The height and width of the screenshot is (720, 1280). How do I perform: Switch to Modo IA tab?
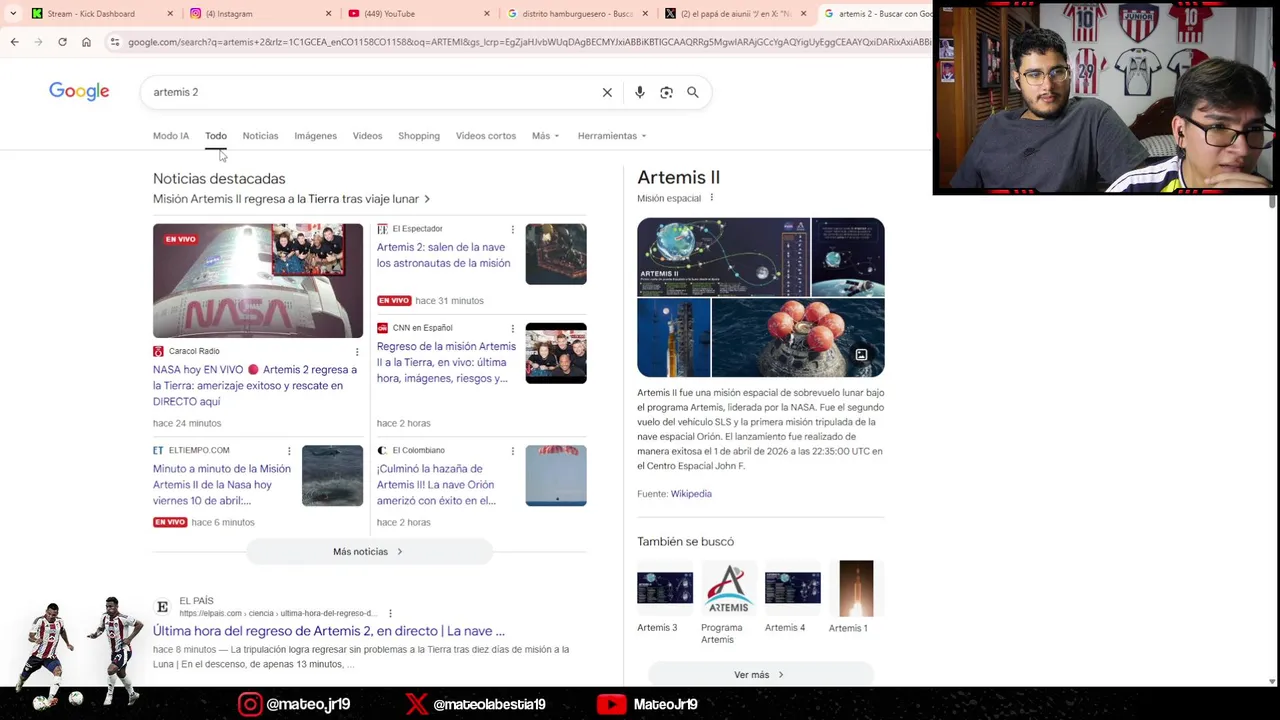171,136
